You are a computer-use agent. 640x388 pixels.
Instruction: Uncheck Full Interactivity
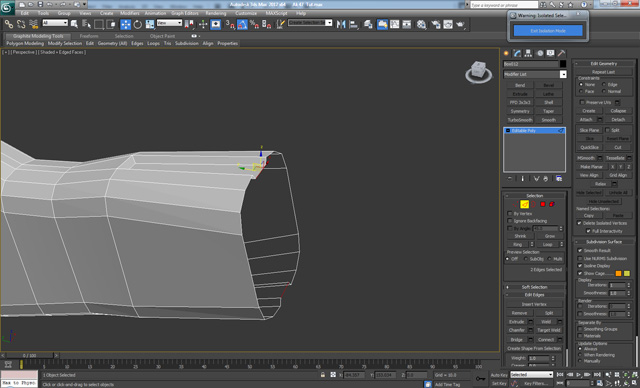[x=588, y=231]
